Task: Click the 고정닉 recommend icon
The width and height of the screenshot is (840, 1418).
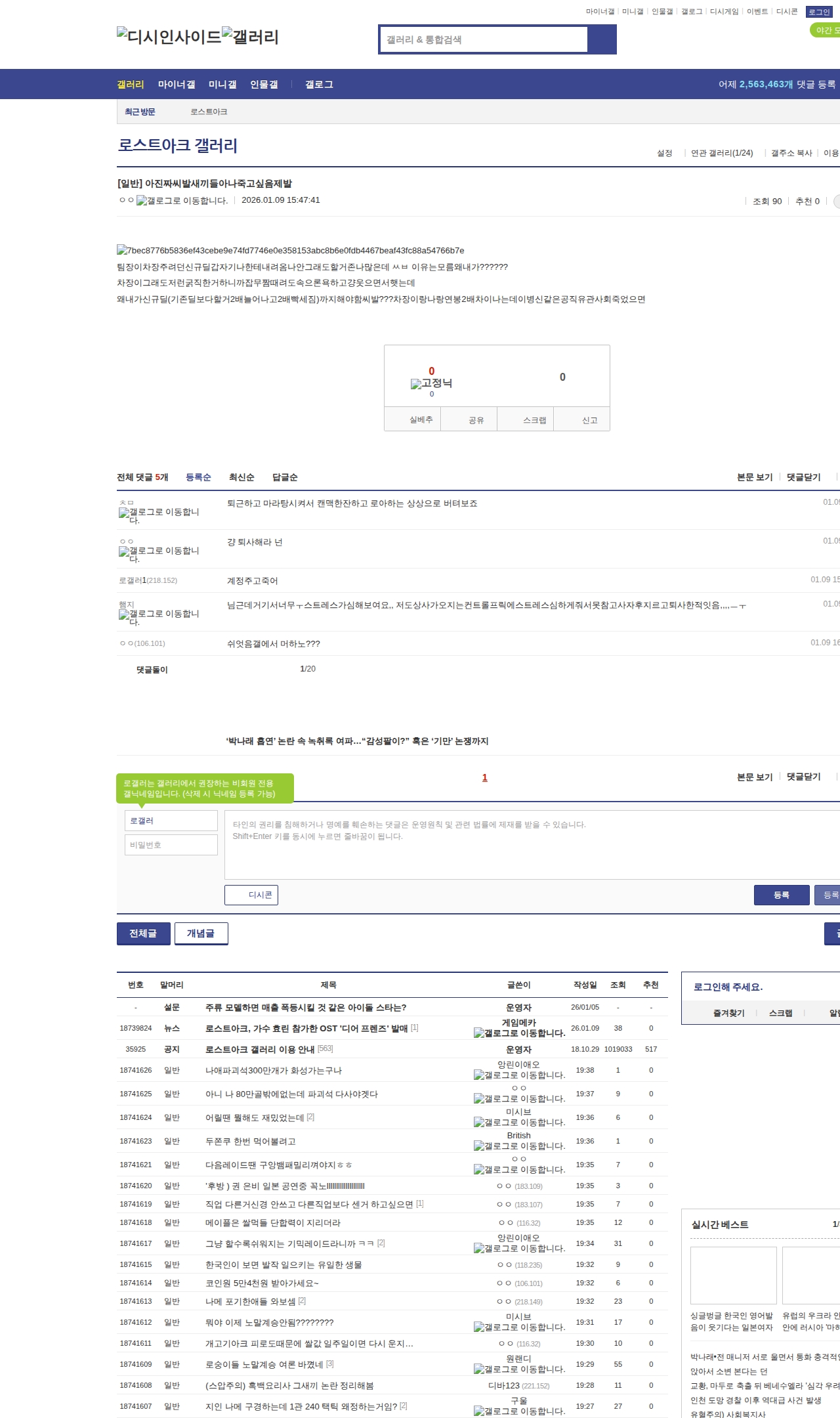Action: (431, 383)
